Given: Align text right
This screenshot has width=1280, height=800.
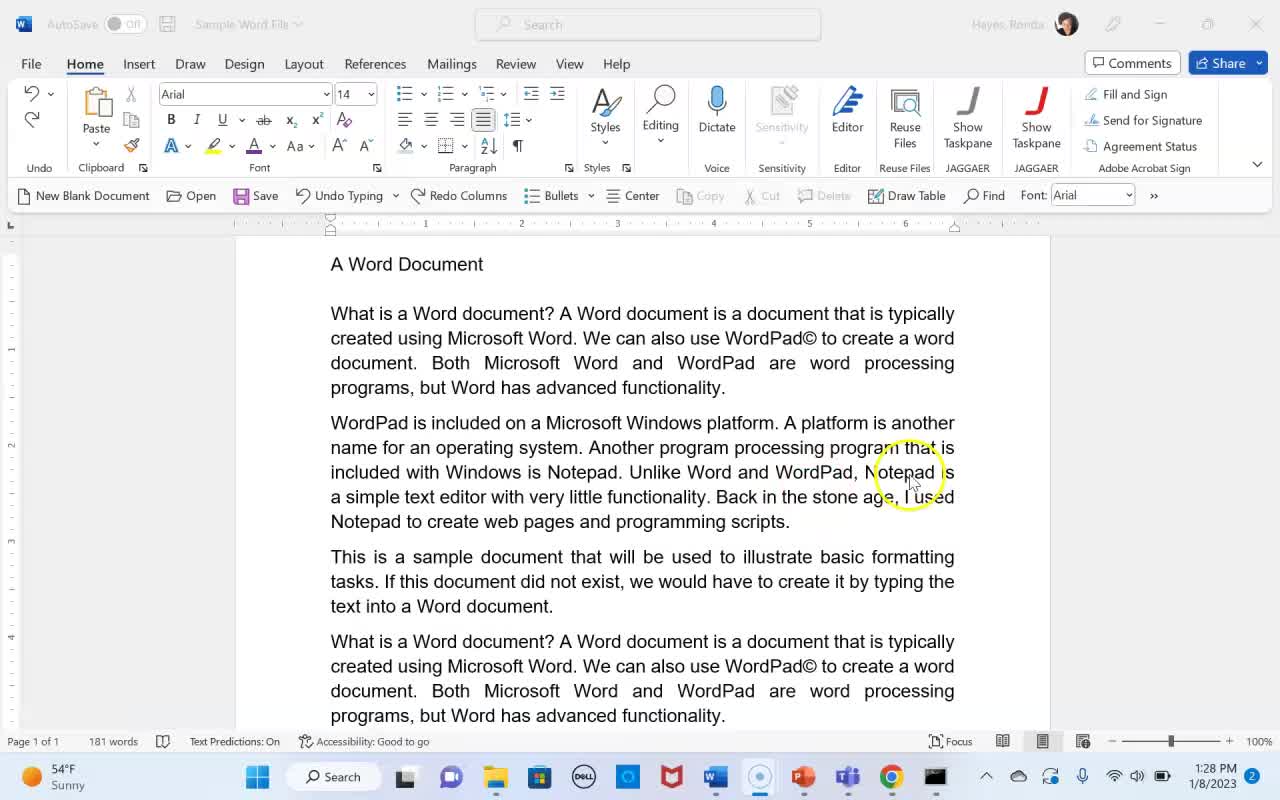Looking at the screenshot, I should (457, 120).
